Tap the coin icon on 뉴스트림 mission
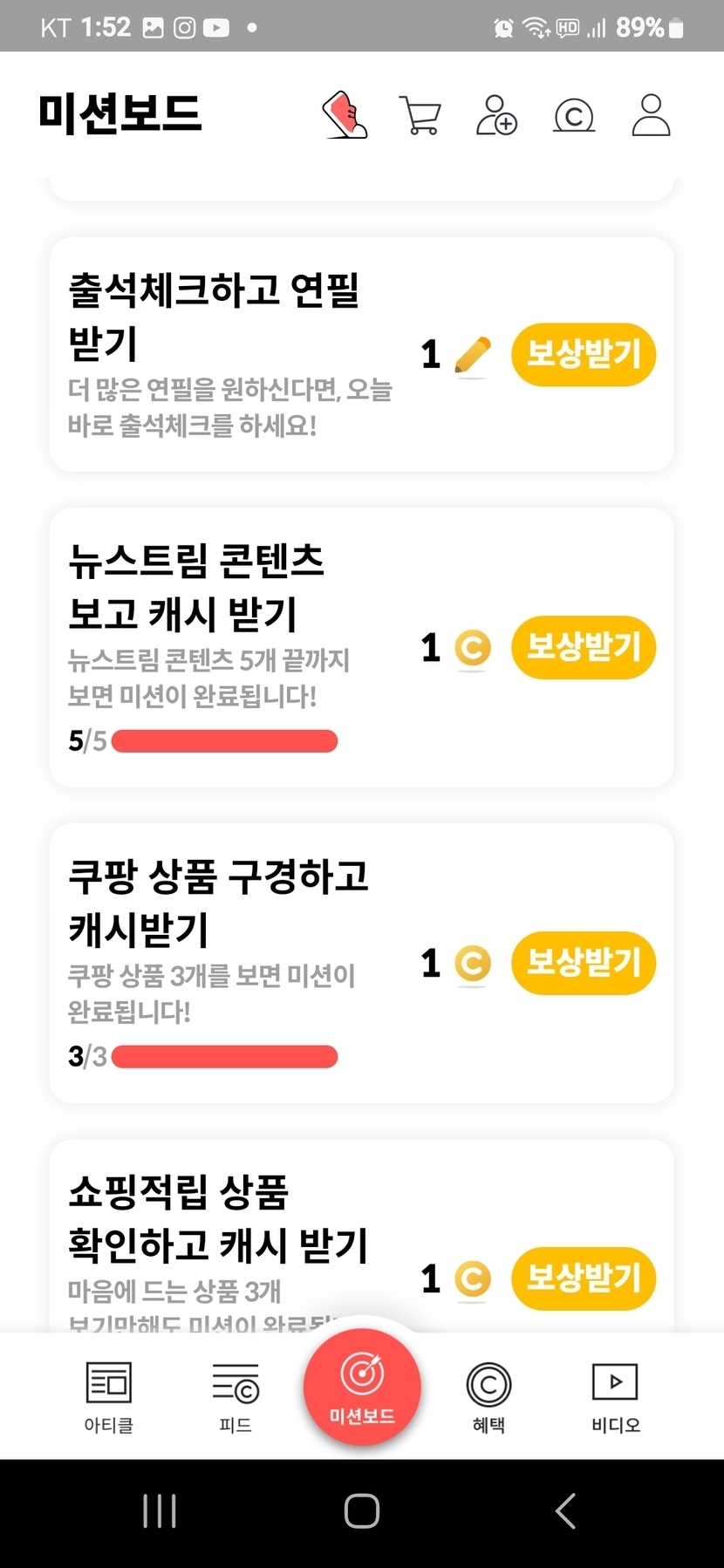Image resolution: width=724 pixels, height=1568 pixels. tap(473, 648)
